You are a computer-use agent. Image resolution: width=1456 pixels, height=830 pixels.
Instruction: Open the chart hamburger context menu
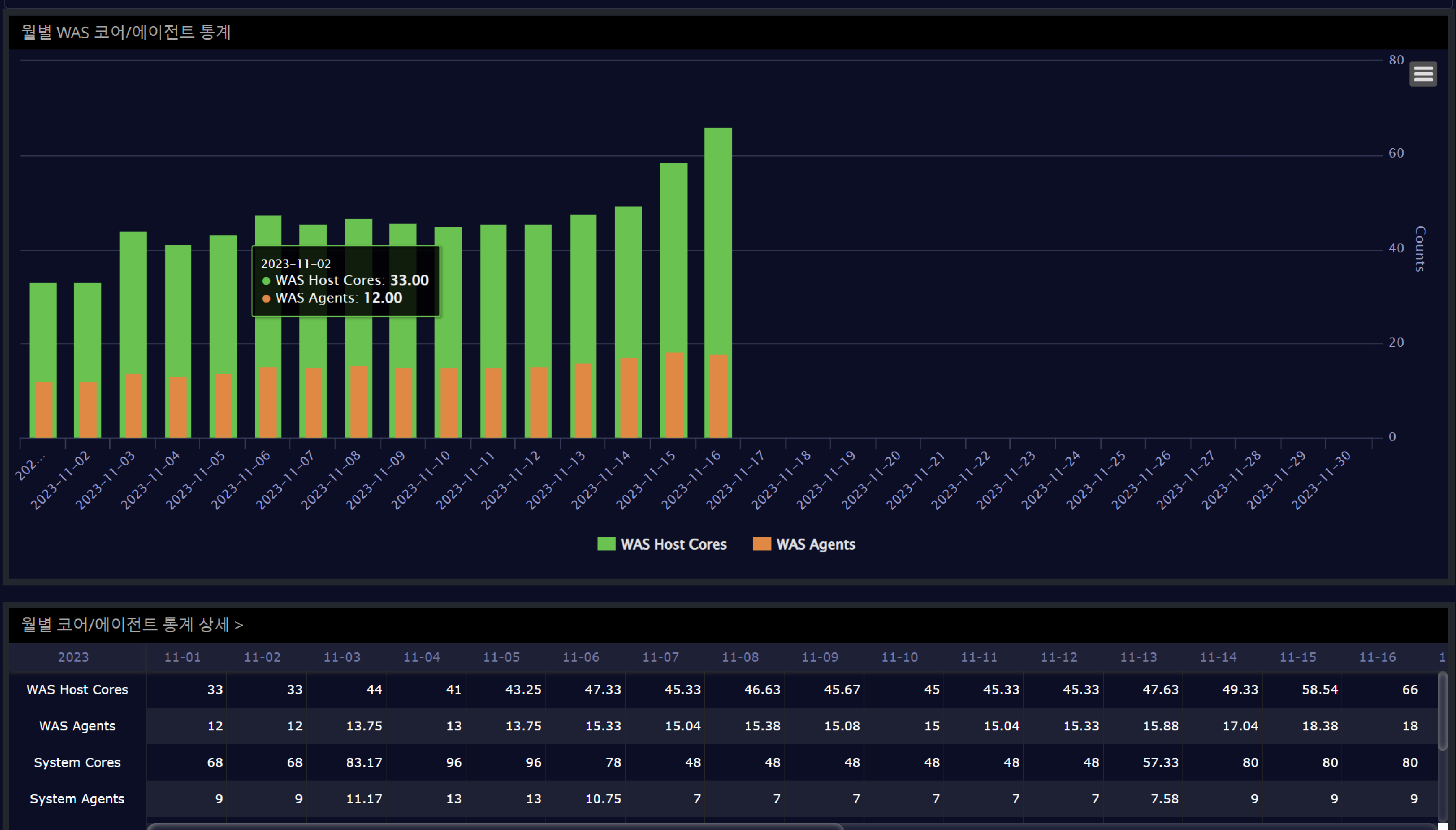coord(1423,74)
